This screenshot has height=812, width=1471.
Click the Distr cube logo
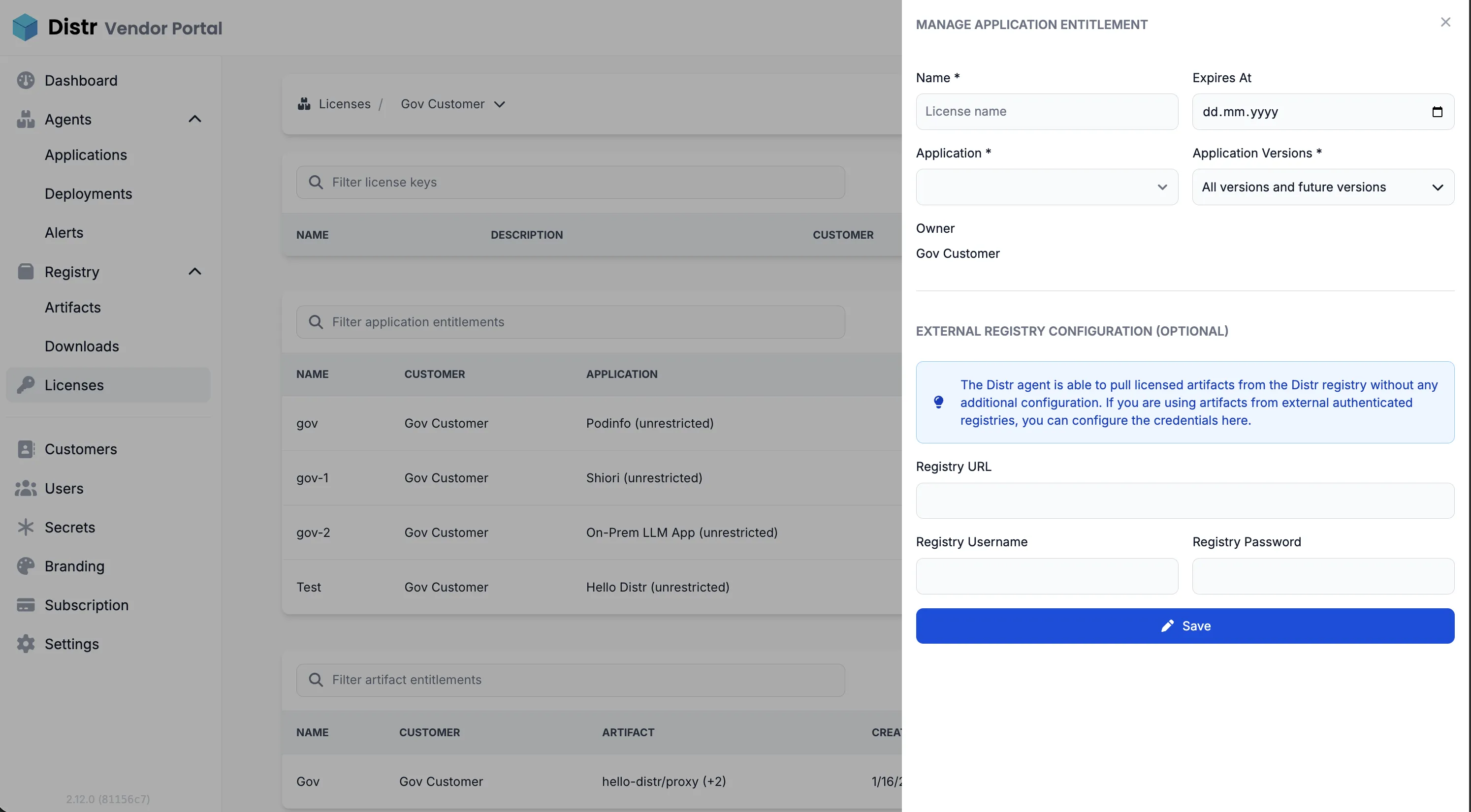point(25,27)
